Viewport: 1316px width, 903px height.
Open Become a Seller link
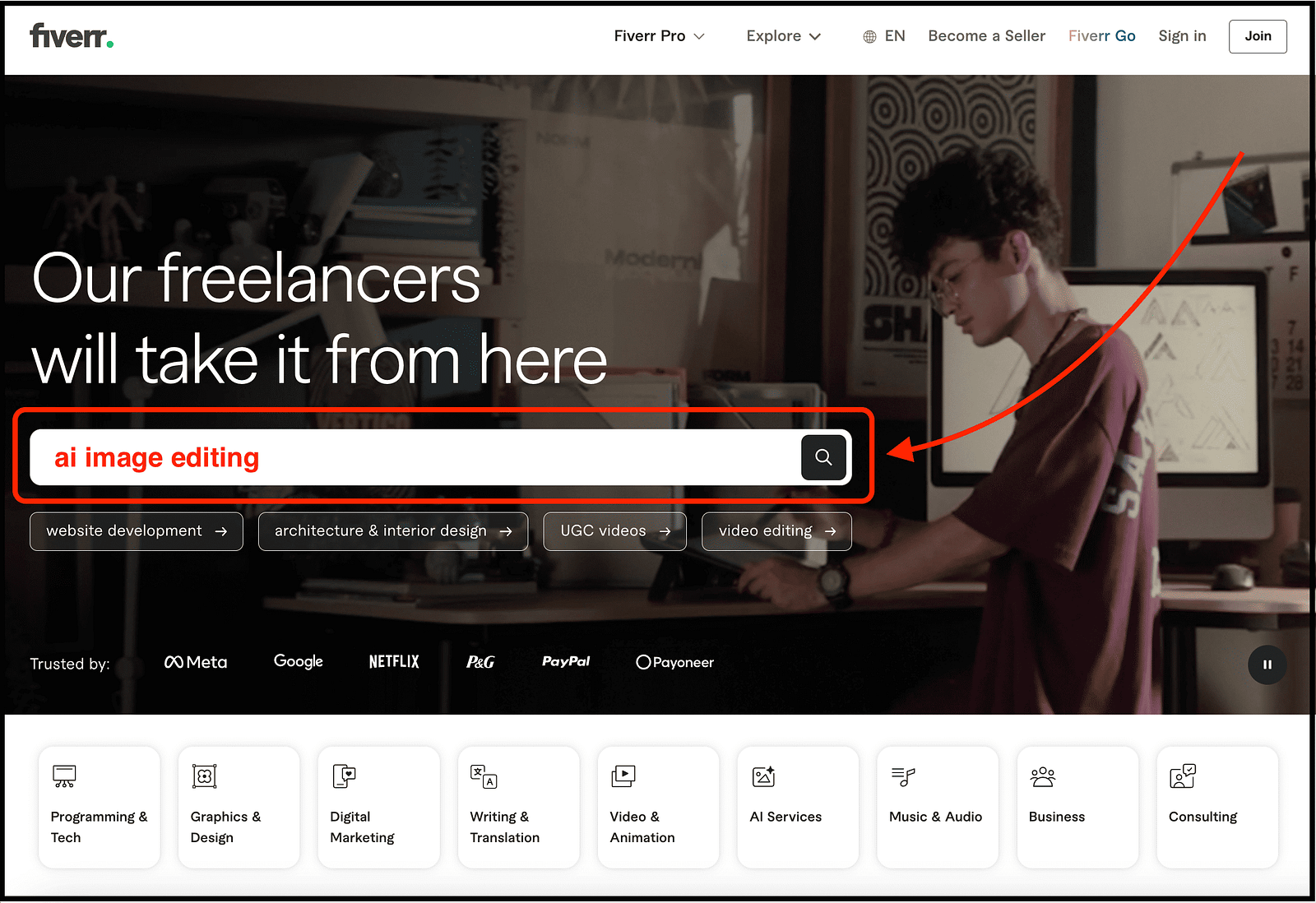pos(986,36)
